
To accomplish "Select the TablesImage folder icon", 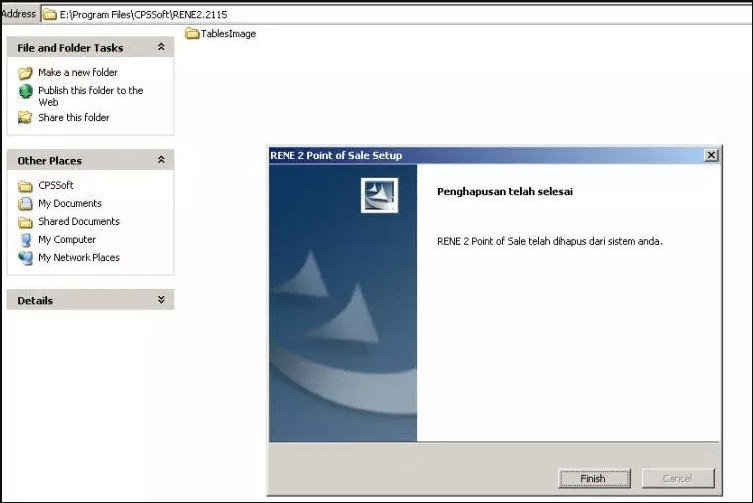I will [x=192, y=34].
